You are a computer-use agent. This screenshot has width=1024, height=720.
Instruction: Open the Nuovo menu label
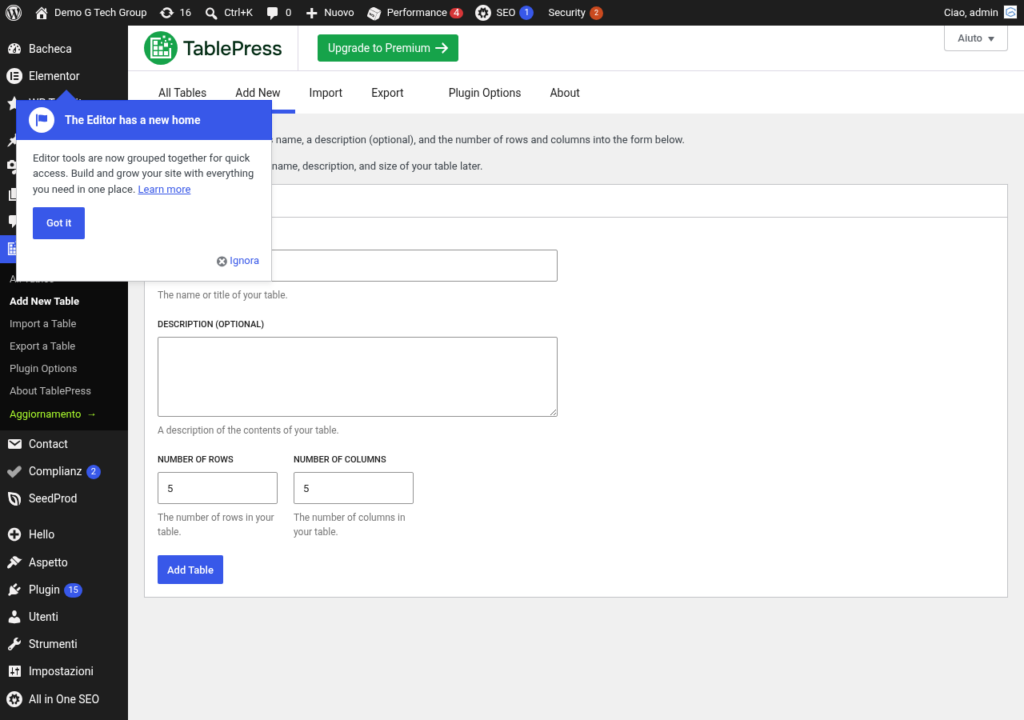[x=339, y=12]
